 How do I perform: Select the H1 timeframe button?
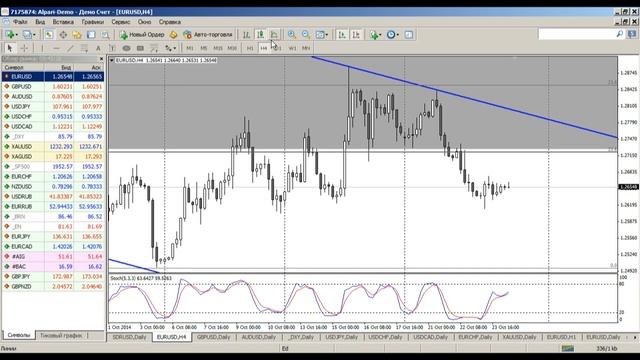[x=250, y=48]
